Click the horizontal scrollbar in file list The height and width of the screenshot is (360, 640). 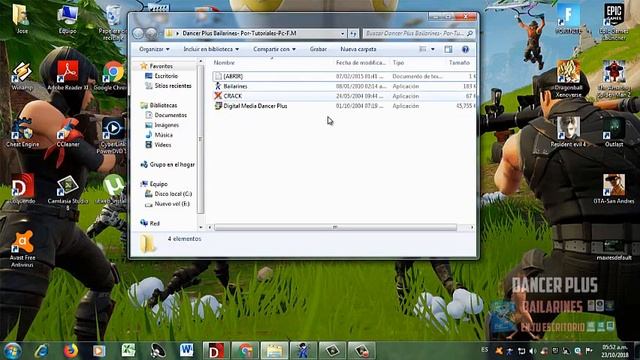[x=336, y=227]
